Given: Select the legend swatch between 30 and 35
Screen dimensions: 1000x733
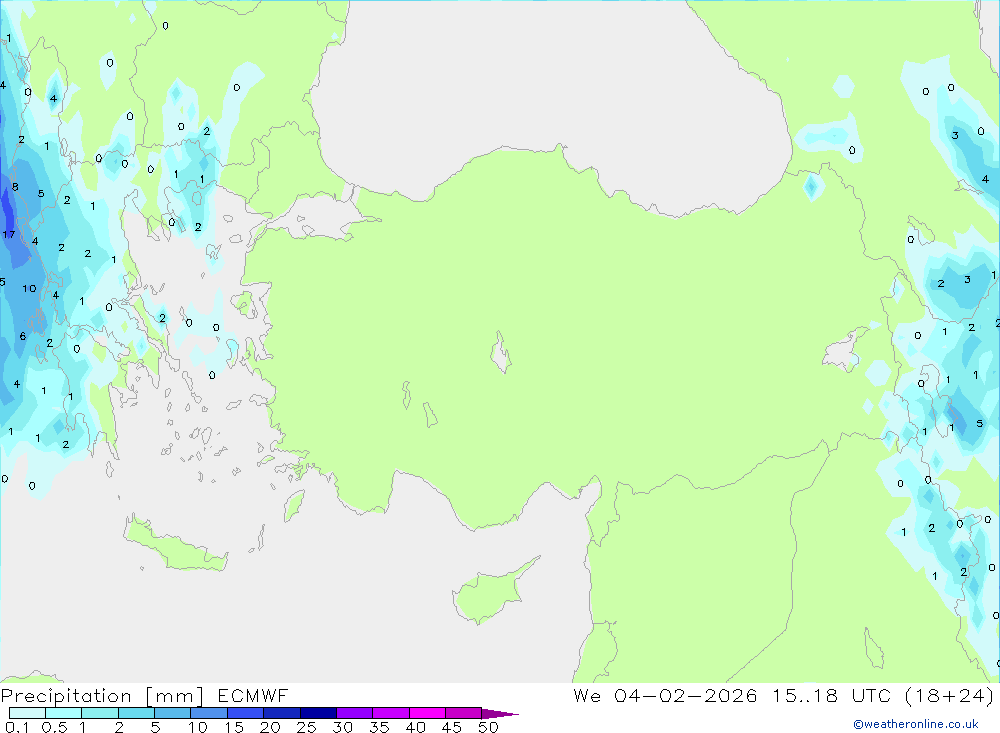Looking at the screenshot, I should tap(355, 713).
